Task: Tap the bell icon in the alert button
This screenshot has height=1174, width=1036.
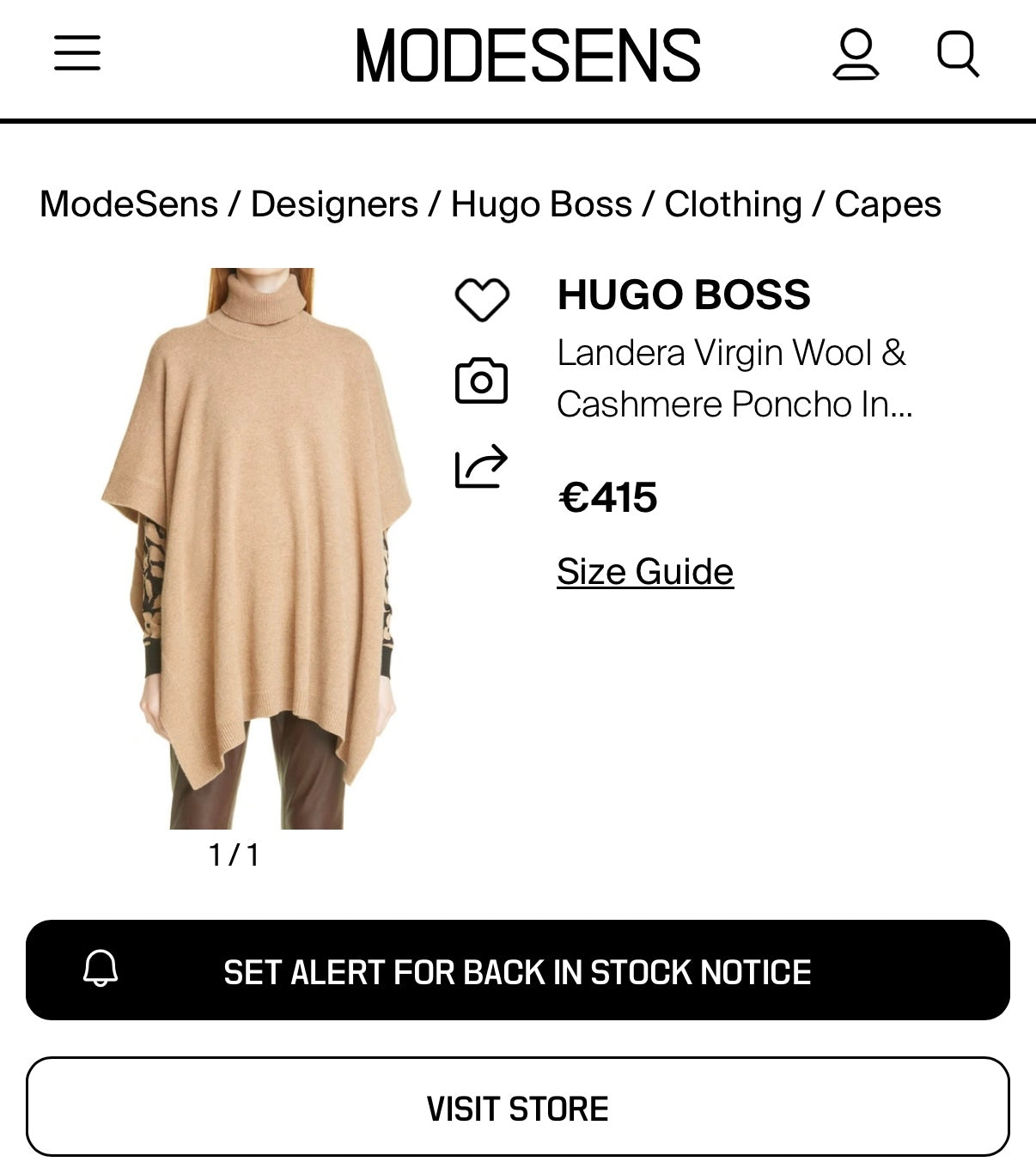Action: [x=101, y=970]
